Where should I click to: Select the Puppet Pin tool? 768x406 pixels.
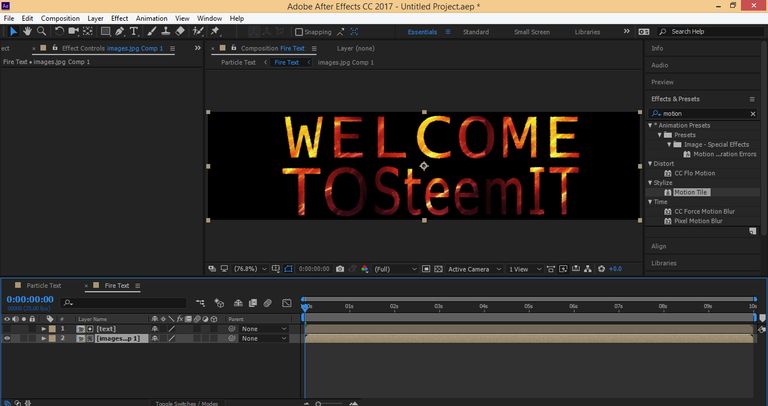pos(215,31)
